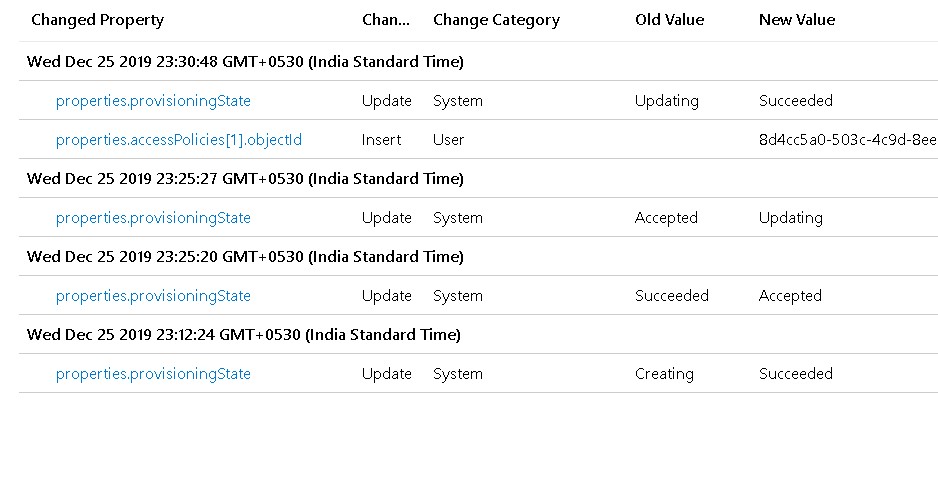Open provisioningState link under 23:30:48 entry
This screenshot has width=938, height=497.
(153, 100)
